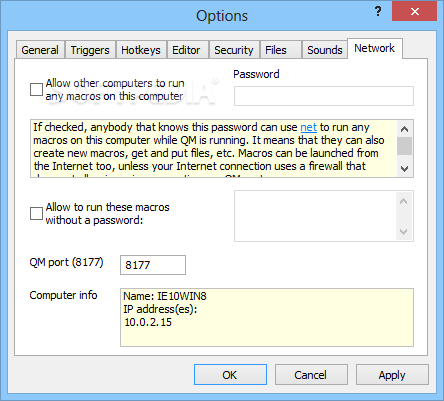
Task: Open the Triggers tab
Action: pyautogui.click(x=90, y=50)
